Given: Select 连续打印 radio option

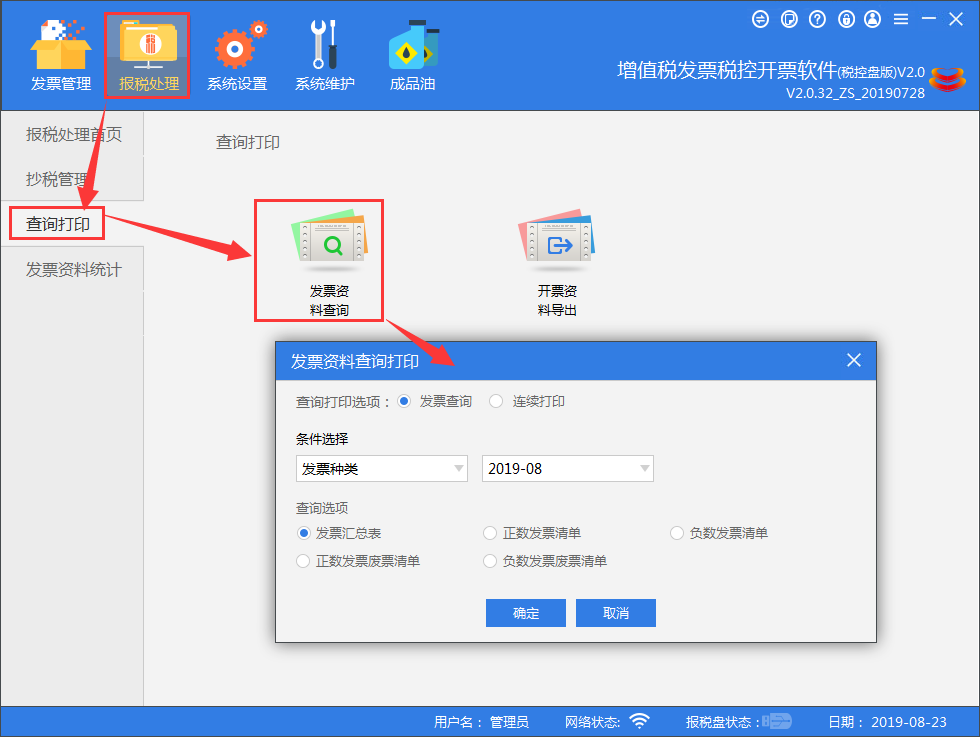Looking at the screenshot, I should tap(496, 401).
